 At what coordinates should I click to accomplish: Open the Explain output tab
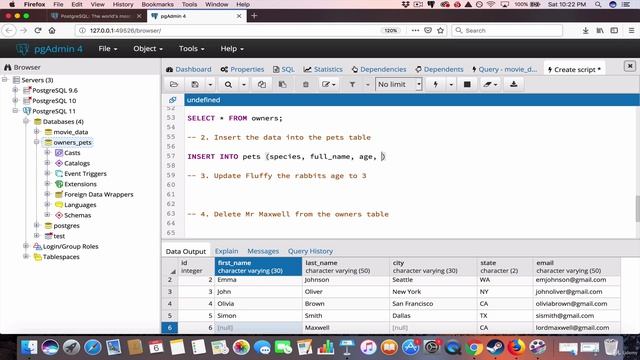[x=227, y=251]
